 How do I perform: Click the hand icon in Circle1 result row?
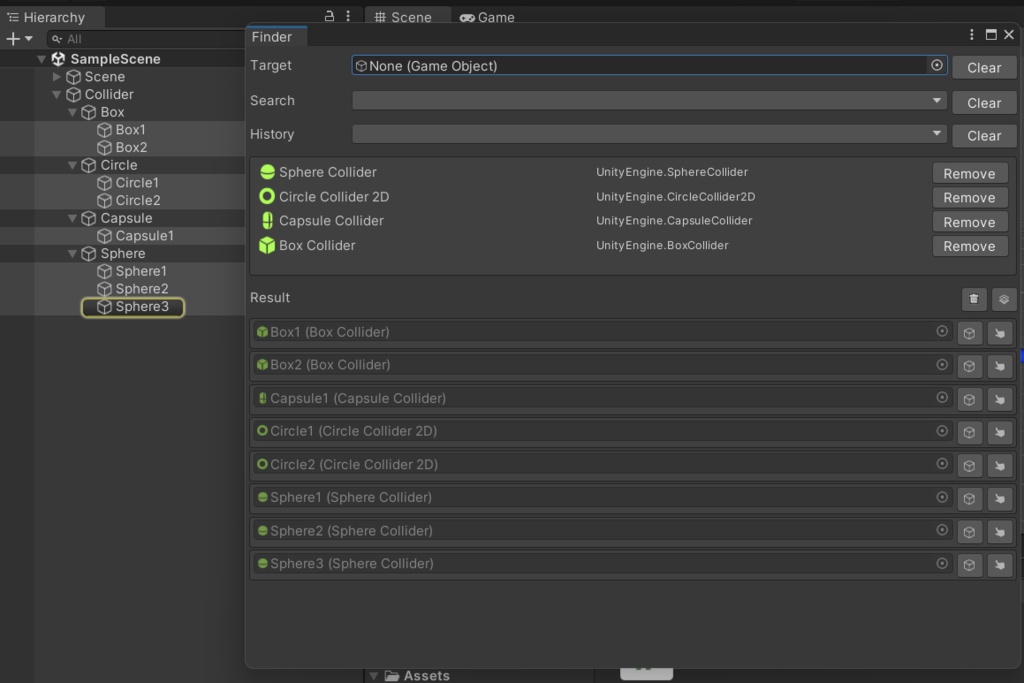(x=1000, y=432)
